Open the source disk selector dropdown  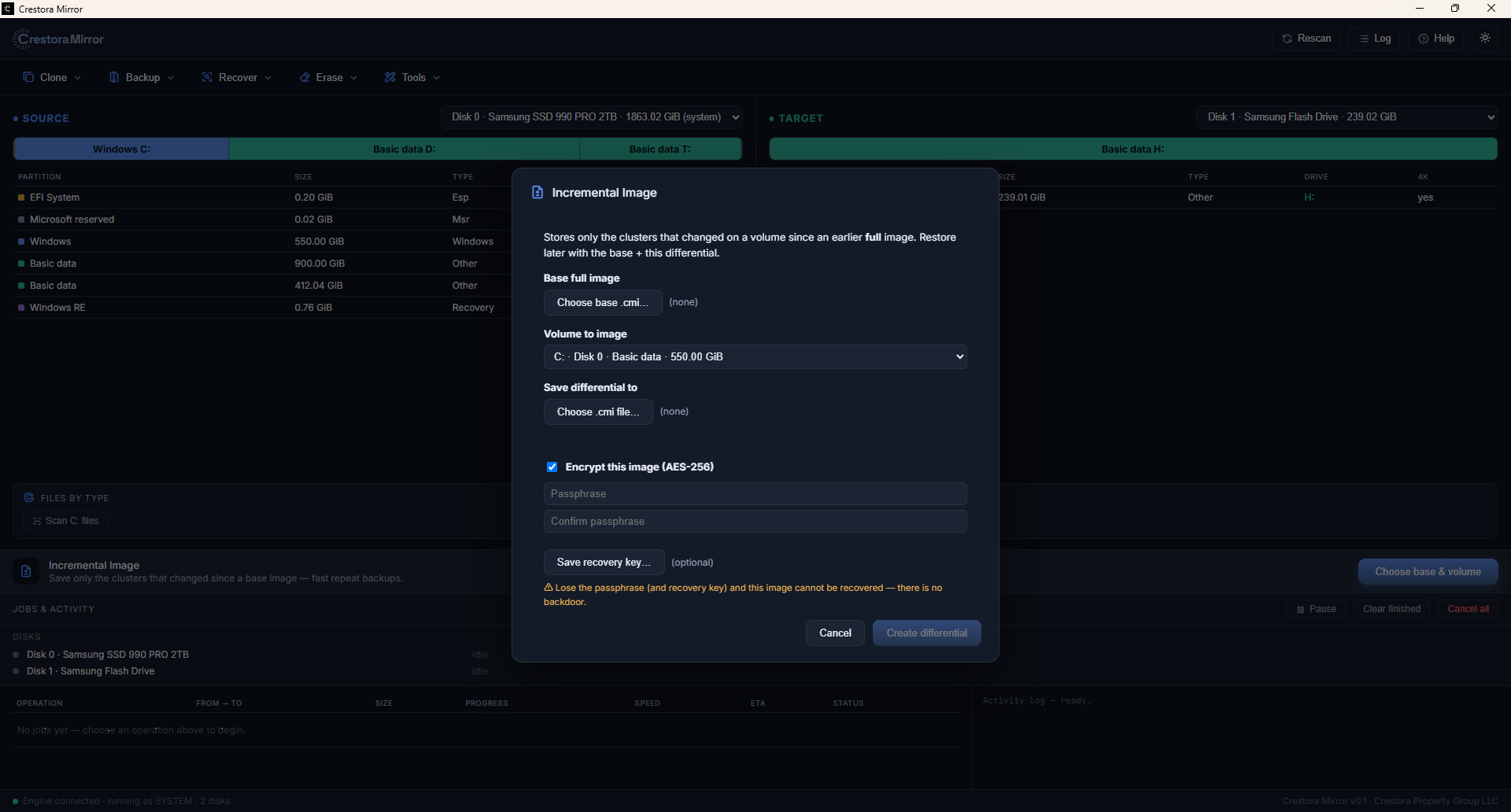(592, 116)
